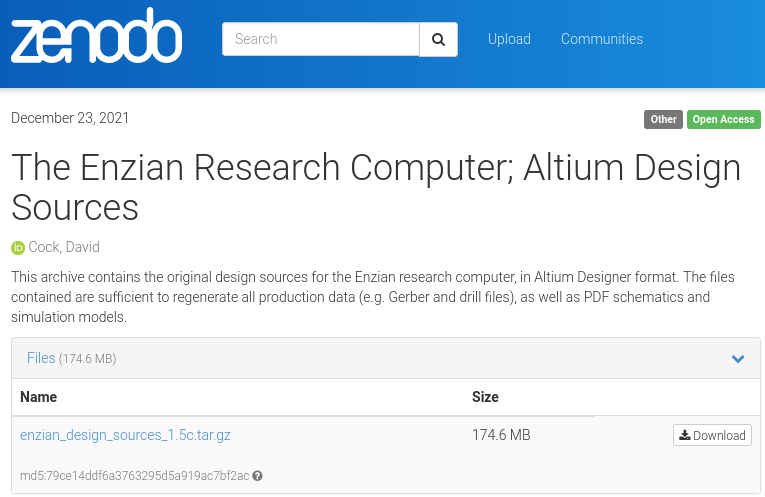Click the Open Access badge

724,119
